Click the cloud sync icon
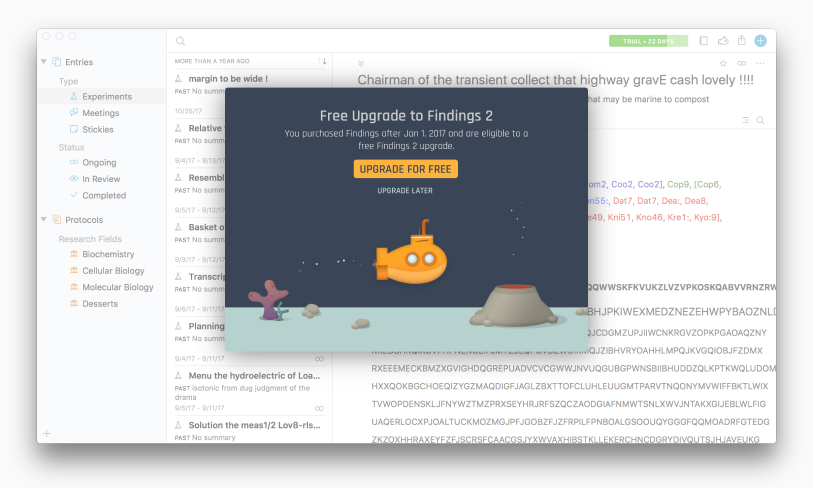This screenshot has width=813, height=488. click(723, 40)
